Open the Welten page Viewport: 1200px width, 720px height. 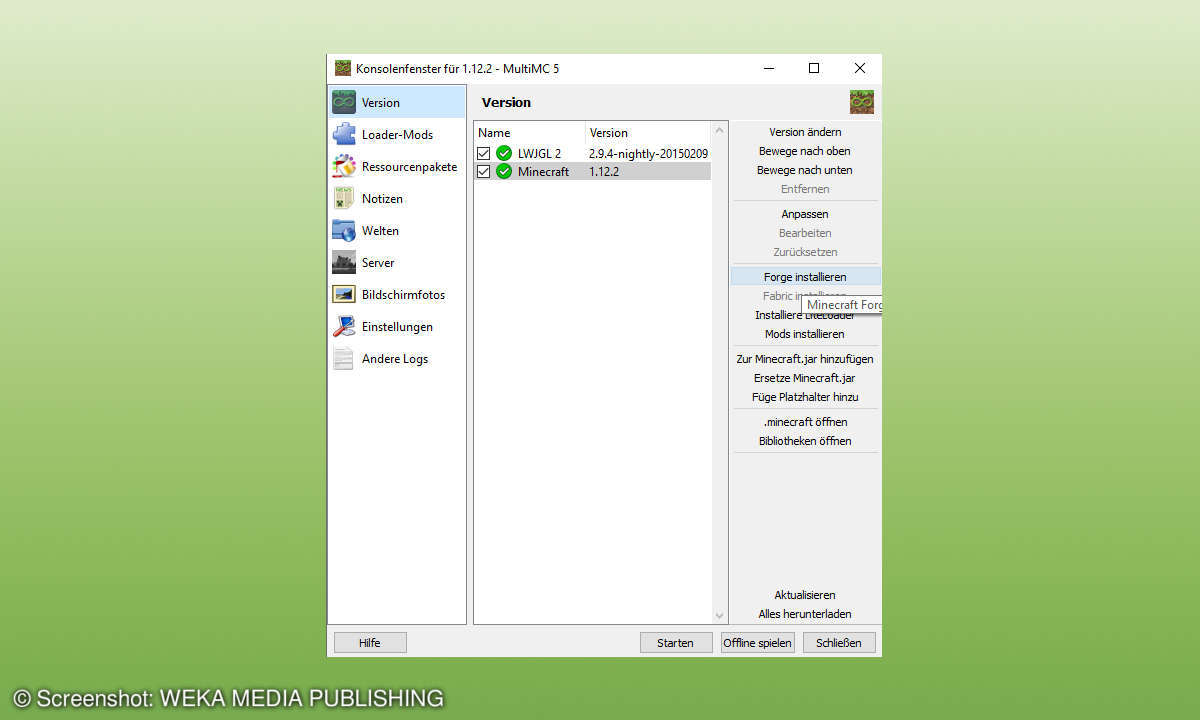[397, 230]
